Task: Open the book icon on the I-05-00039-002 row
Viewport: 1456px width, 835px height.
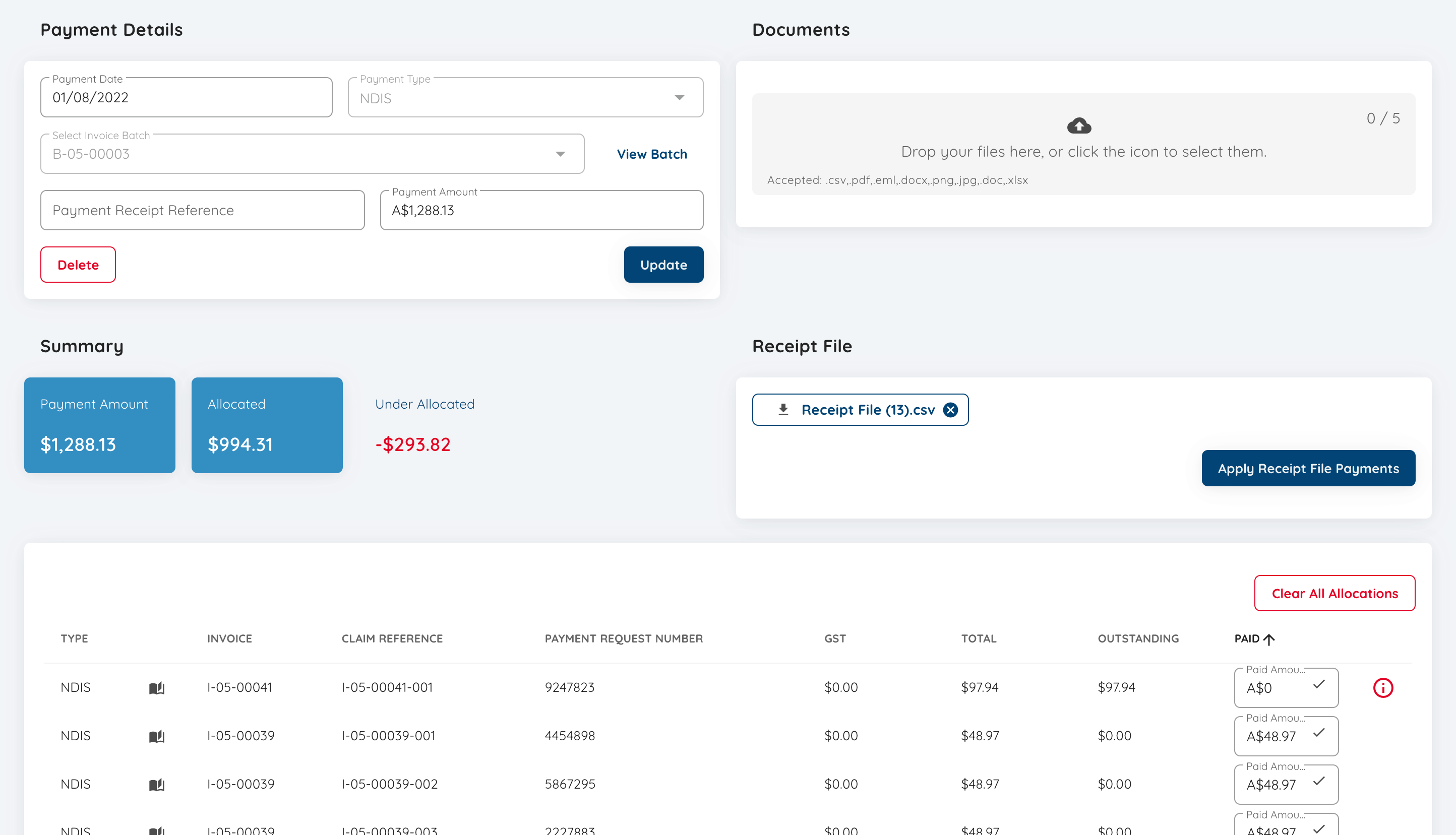Action: 158,784
